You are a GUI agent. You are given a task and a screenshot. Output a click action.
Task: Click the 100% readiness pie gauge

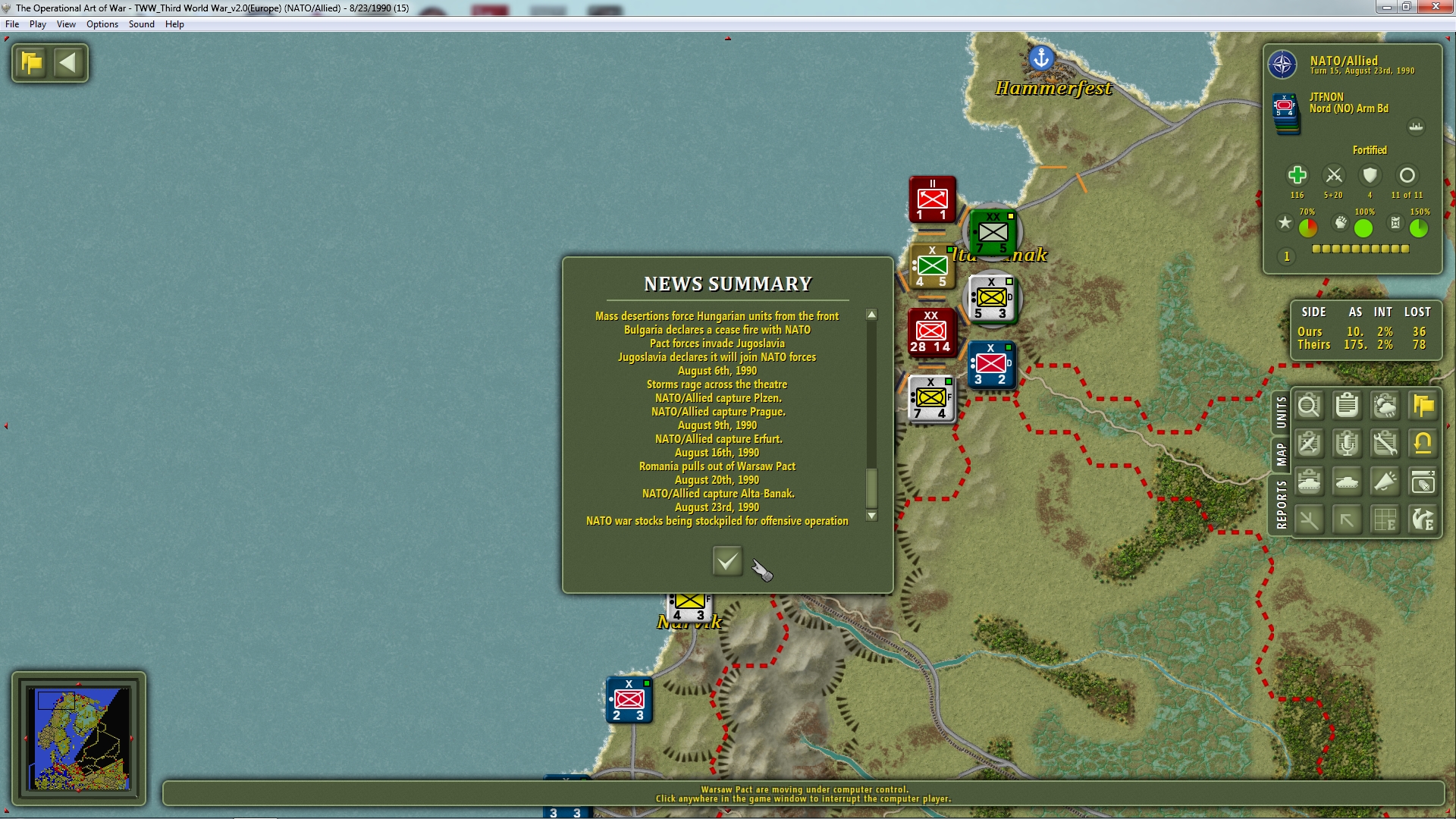pos(1363,227)
